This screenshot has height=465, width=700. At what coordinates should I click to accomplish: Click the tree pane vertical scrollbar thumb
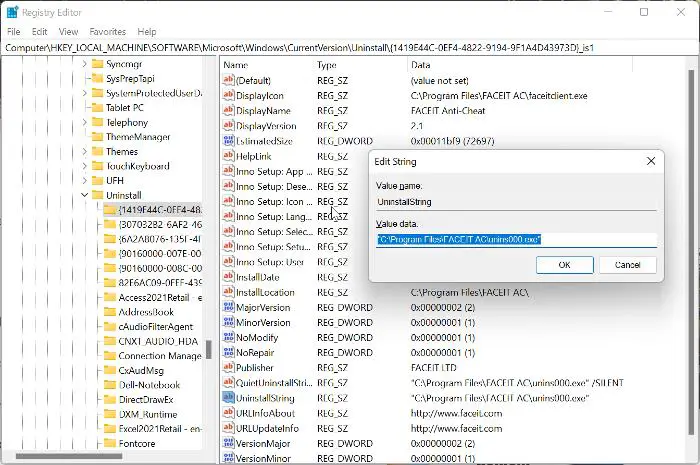coord(208,349)
